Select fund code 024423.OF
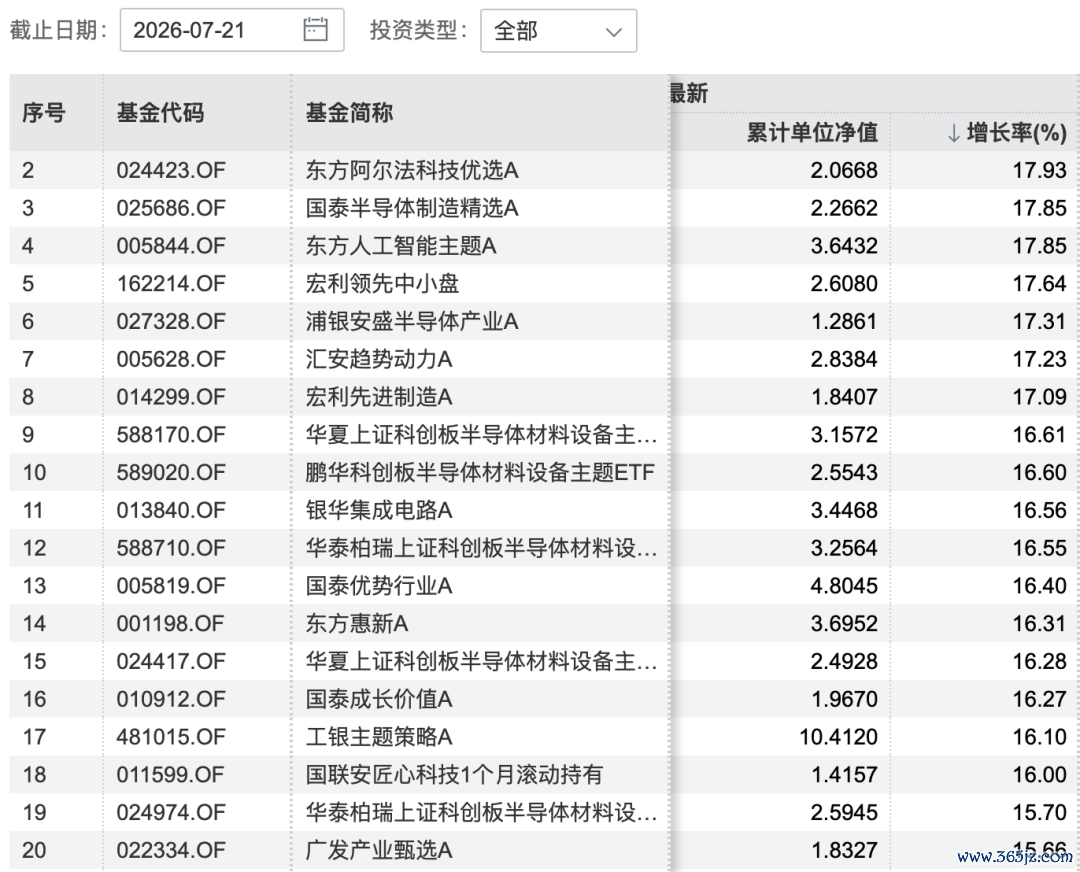 pos(171,170)
